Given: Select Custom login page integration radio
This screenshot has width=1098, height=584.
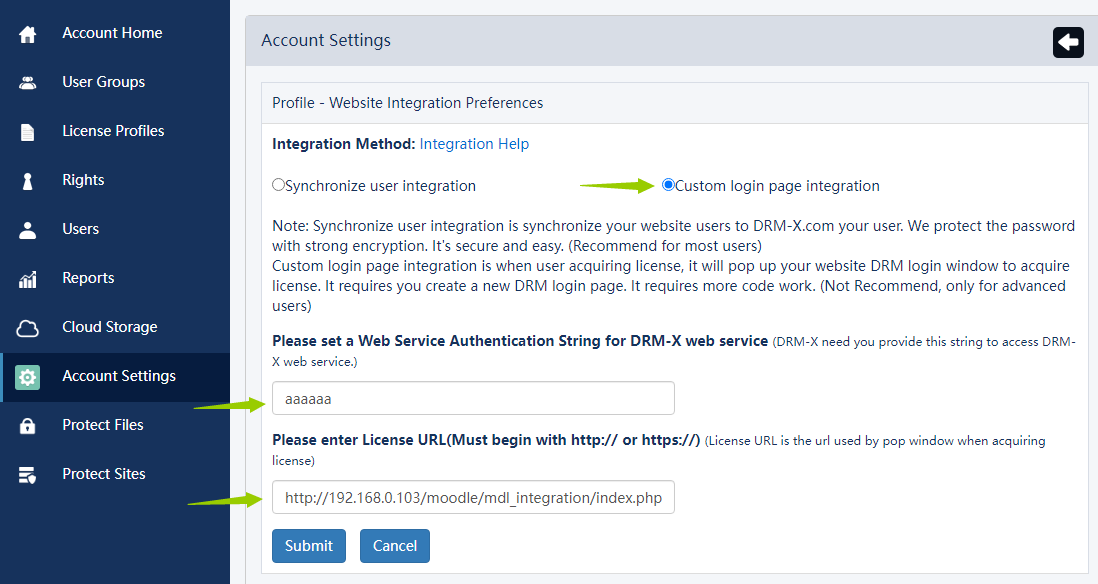Looking at the screenshot, I should [668, 185].
